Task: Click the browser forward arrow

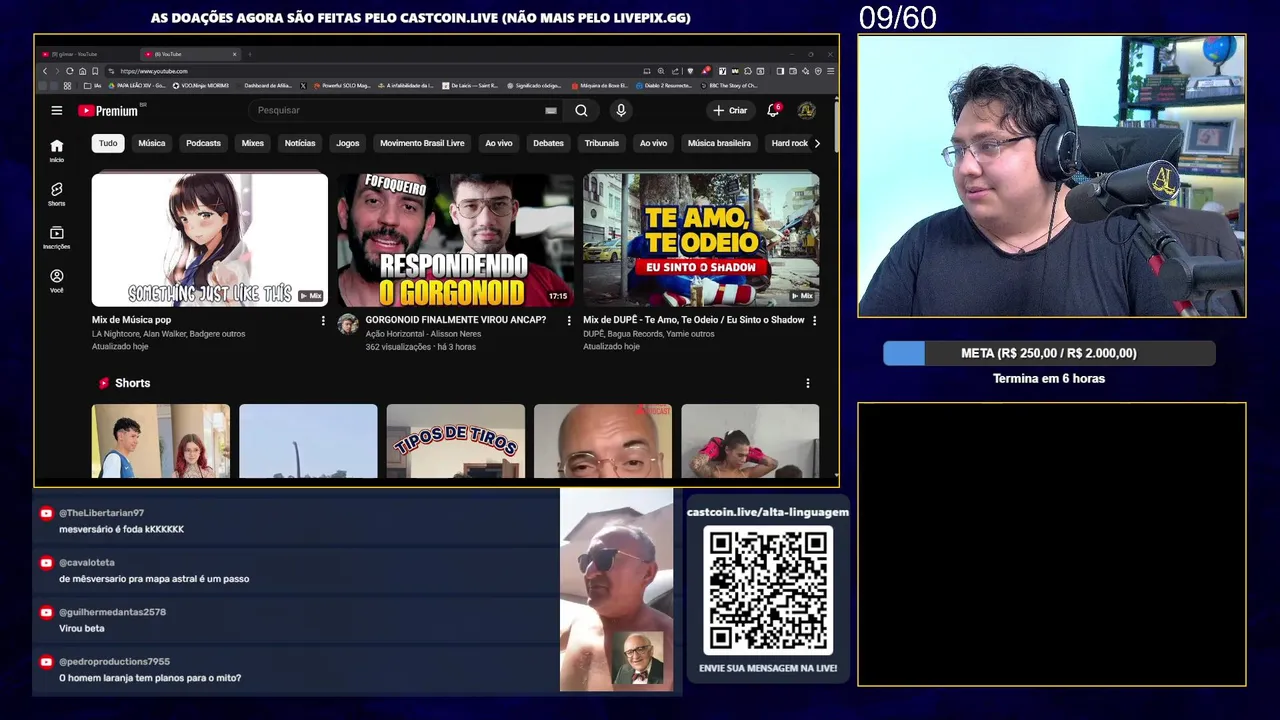Action: click(x=57, y=71)
